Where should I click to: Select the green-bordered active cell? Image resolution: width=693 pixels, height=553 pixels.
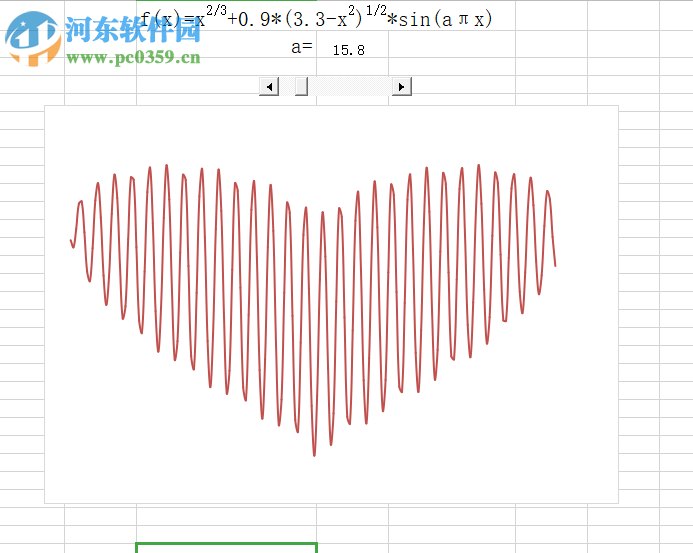226,548
